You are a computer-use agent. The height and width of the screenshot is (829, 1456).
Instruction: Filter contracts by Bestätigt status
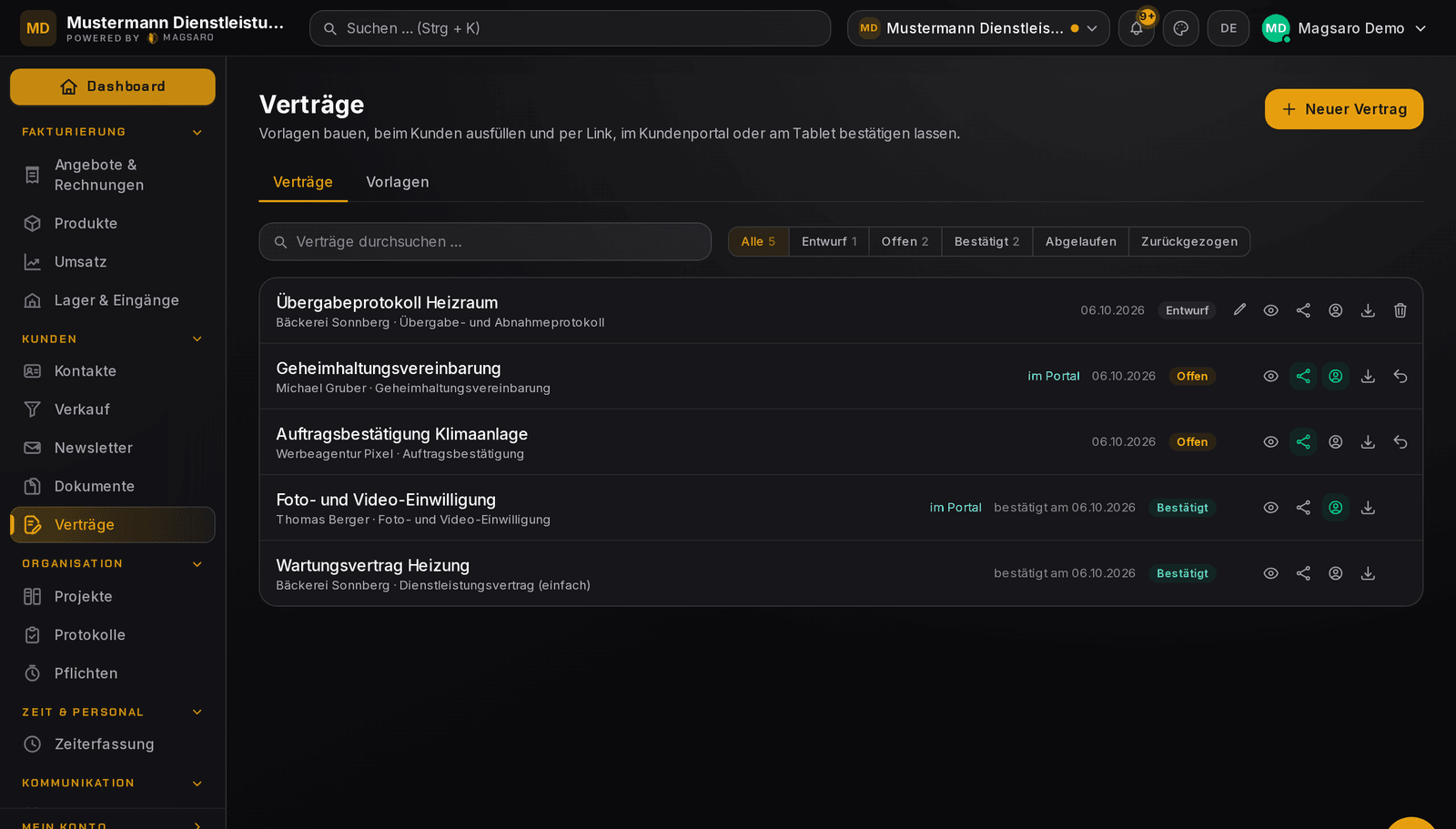[x=986, y=241]
